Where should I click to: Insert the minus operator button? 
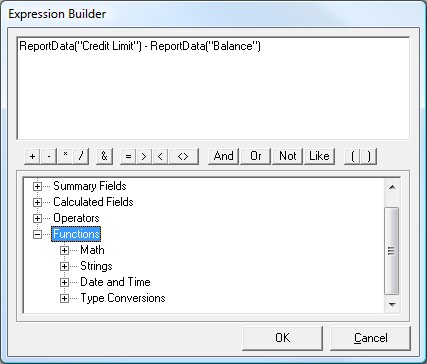click(49, 156)
